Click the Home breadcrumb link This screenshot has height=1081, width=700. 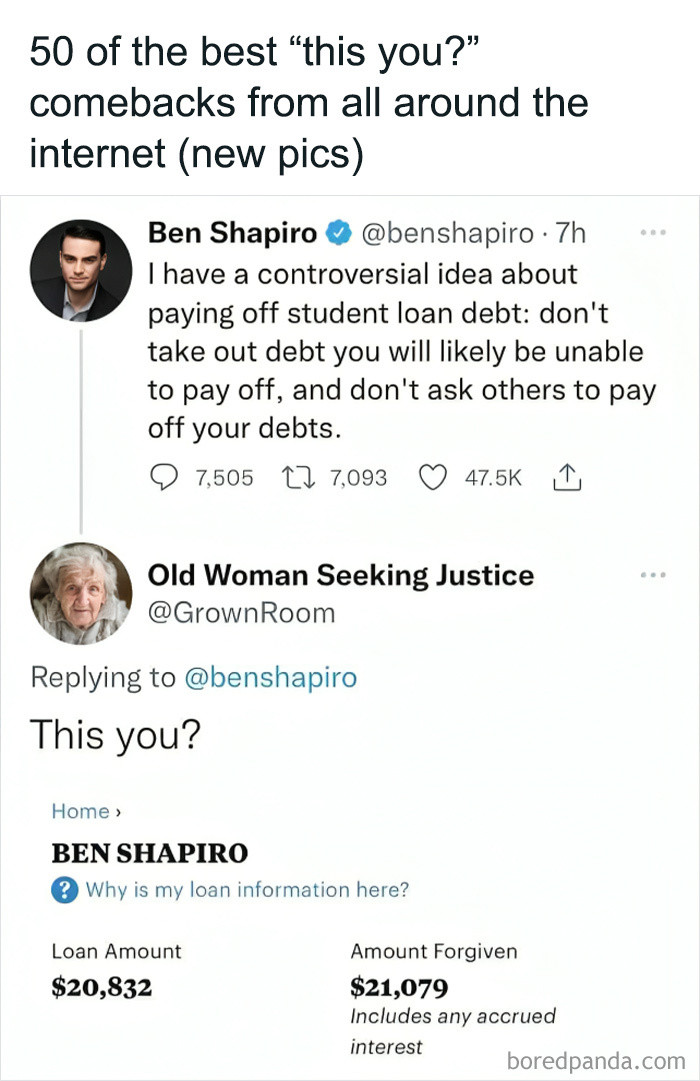[x=80, y=811]
